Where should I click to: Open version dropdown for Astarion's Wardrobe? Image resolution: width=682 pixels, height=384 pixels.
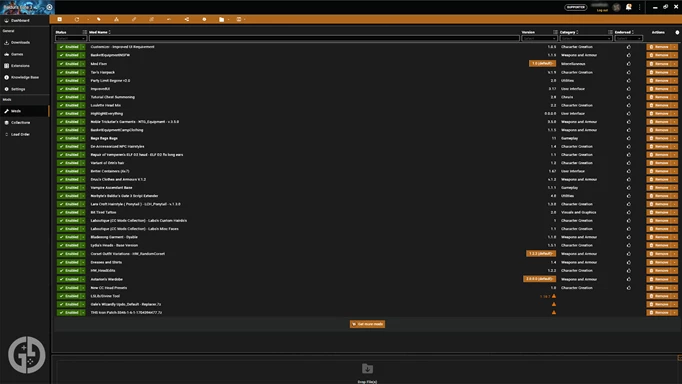(539, 279)
